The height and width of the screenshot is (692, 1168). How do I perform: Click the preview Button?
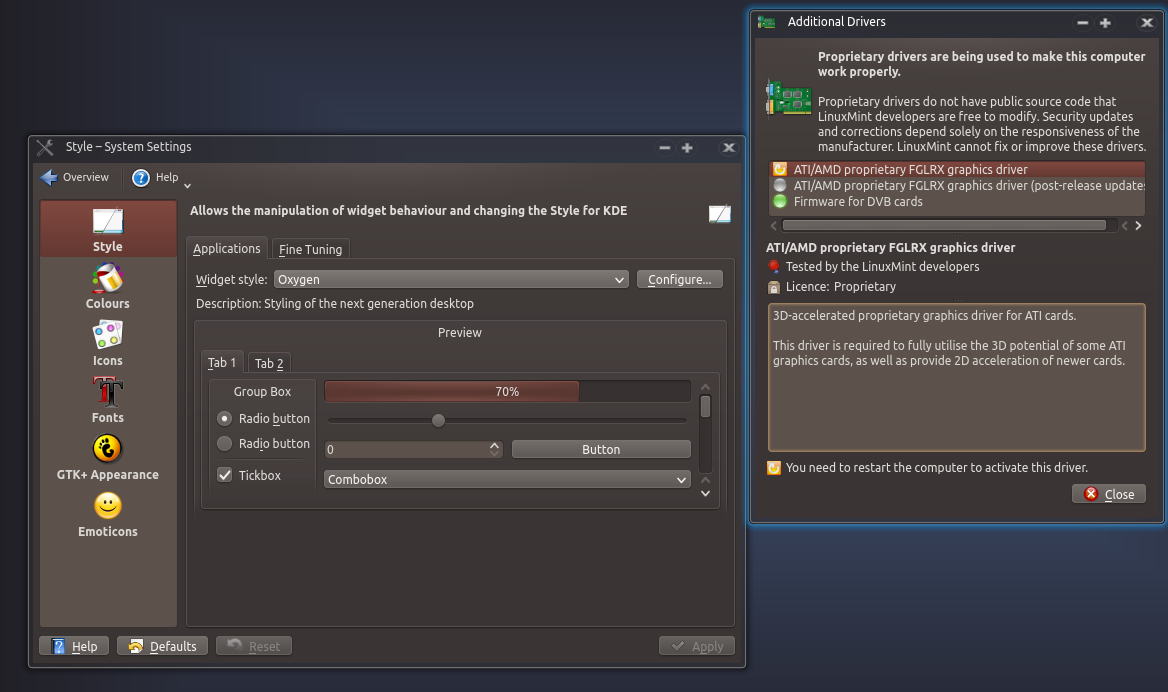coord(601,449)
